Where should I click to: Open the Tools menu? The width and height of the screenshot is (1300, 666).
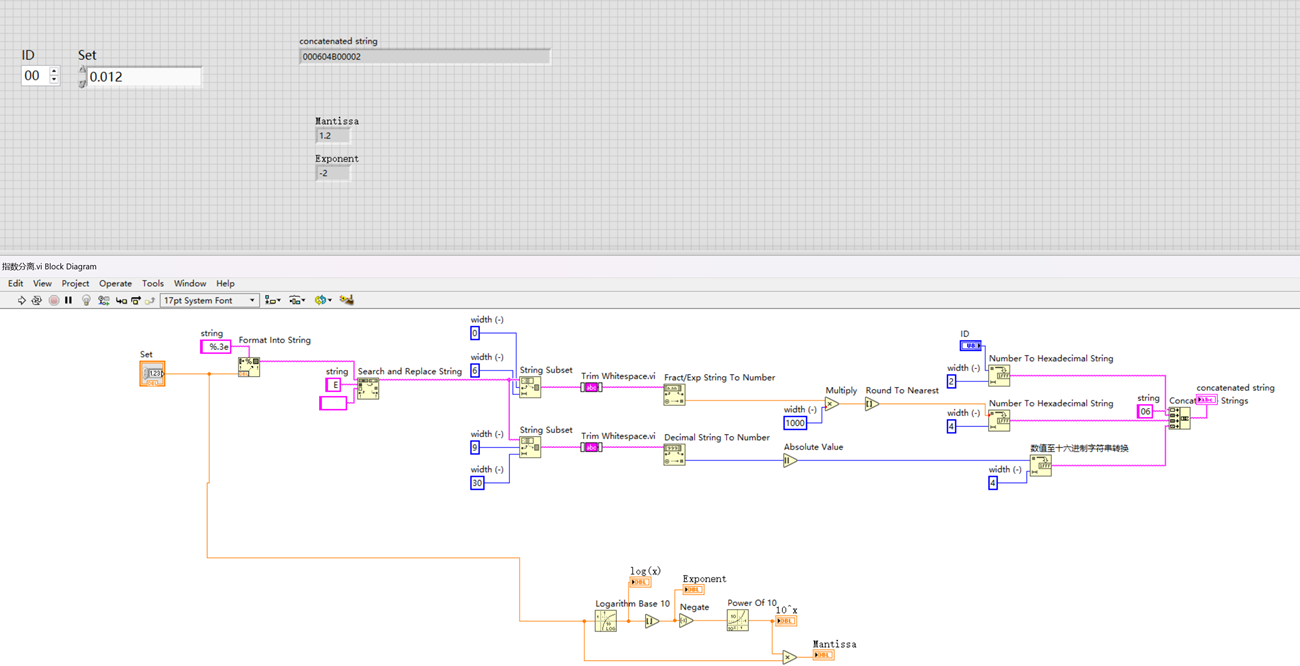click(x=152, y=284)
